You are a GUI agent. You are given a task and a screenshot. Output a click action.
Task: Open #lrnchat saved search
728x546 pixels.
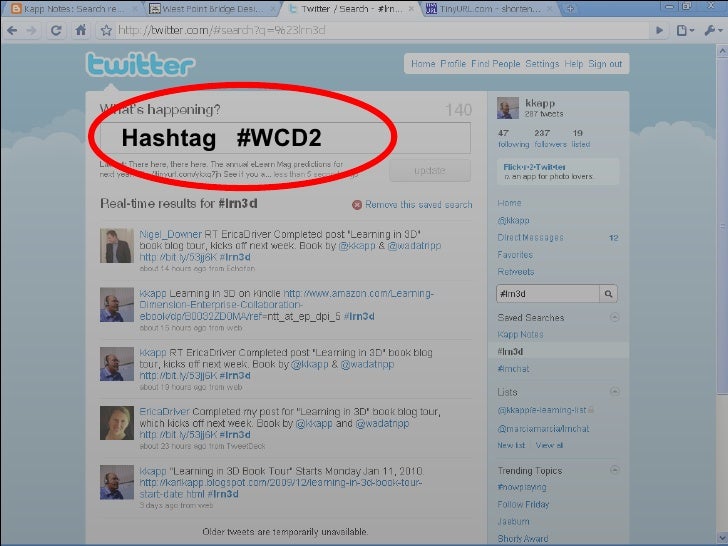tap(513, 369)
